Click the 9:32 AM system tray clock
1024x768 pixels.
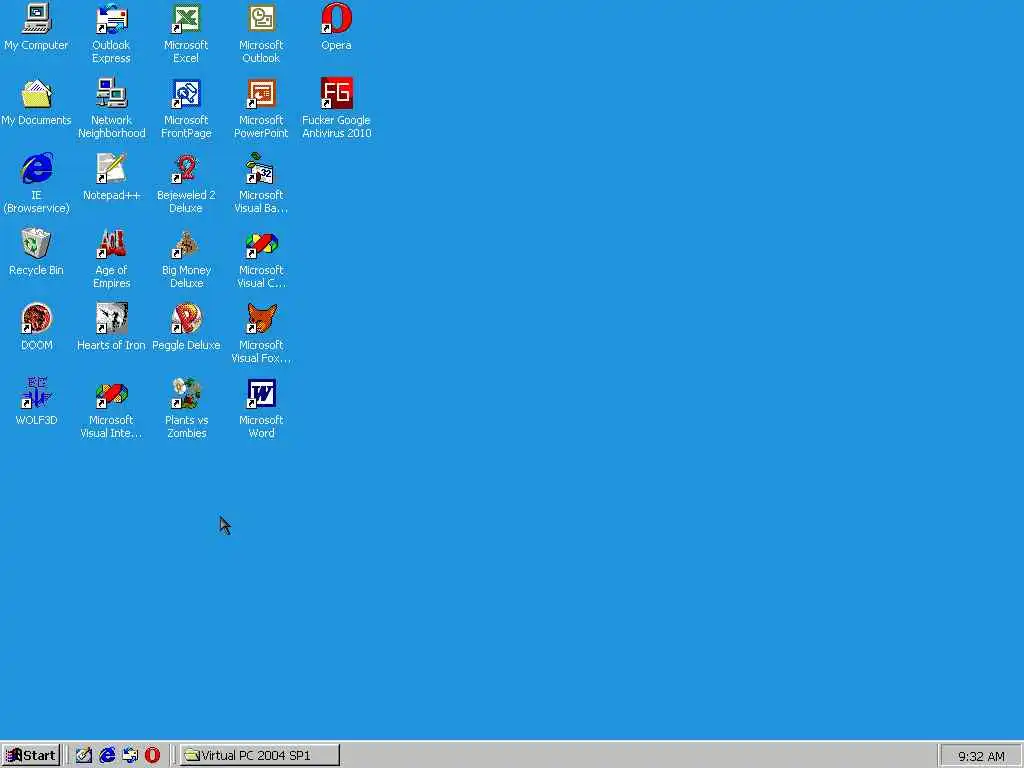click(981, 756)
